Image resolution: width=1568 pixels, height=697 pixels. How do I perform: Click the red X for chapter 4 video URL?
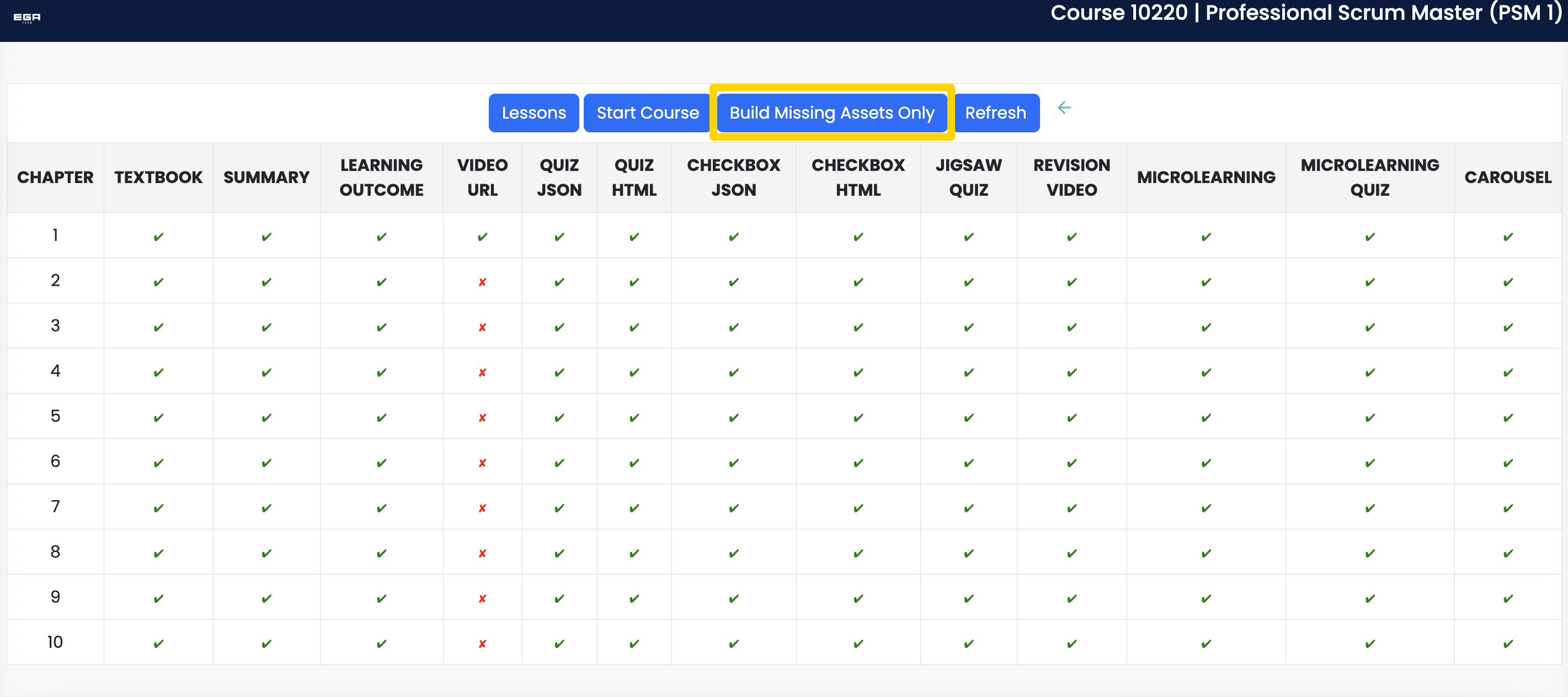pos(482,373)
